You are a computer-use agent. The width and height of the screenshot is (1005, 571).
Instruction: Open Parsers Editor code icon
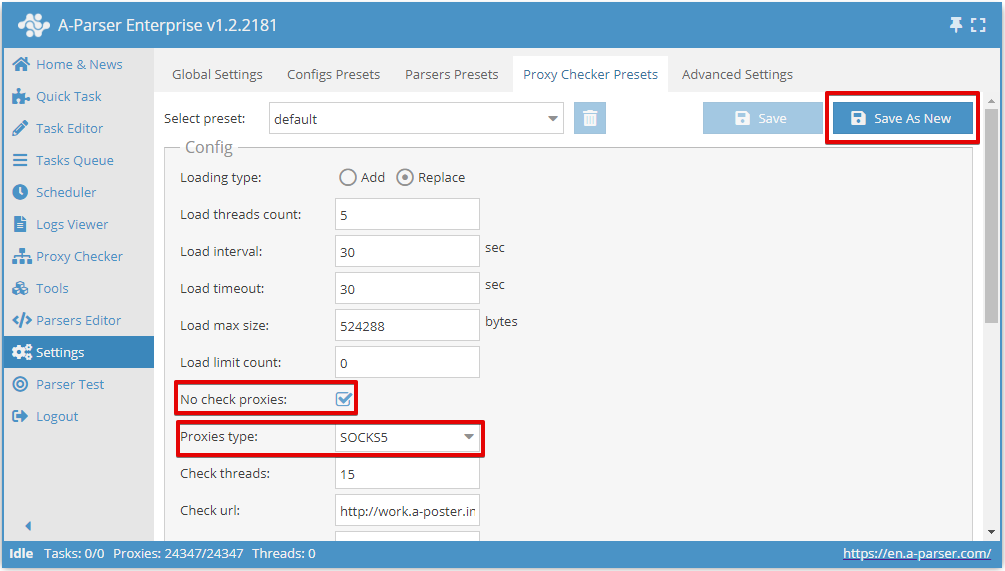20,320
